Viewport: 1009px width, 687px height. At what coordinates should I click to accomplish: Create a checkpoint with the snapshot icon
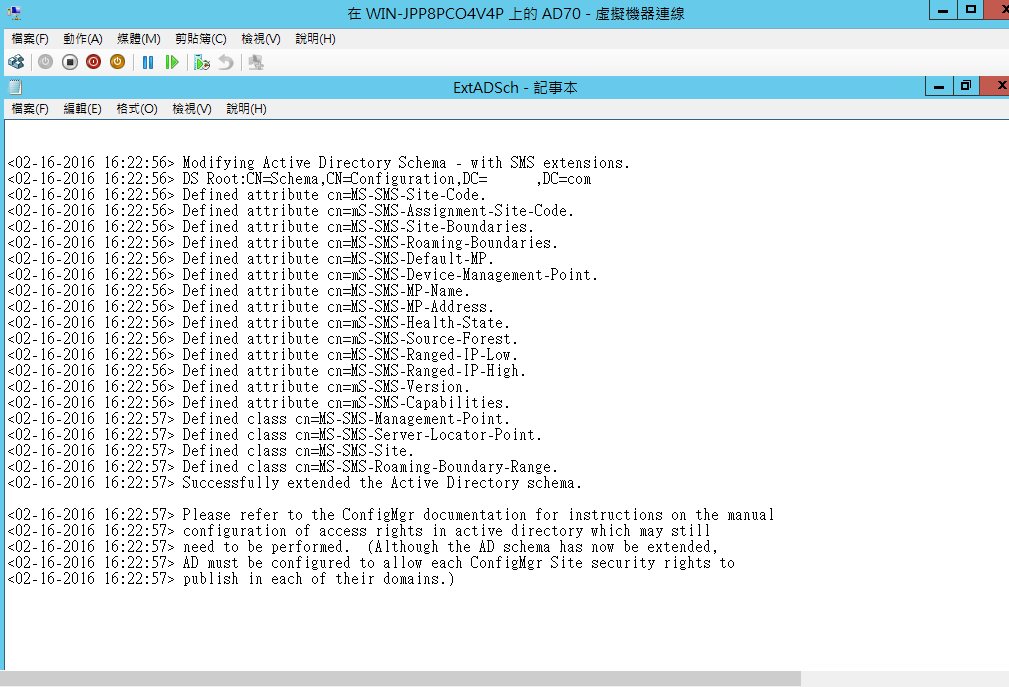pyautogui.click(x=202, y=62)
